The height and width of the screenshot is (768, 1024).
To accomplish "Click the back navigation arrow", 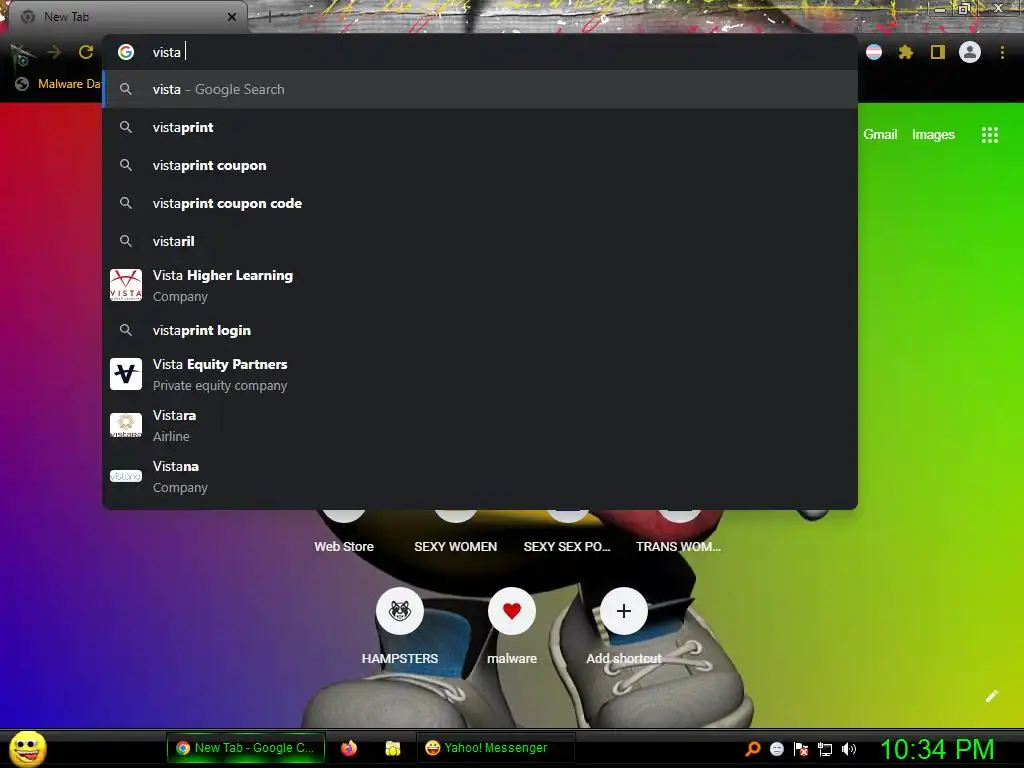I will pyautogui.click(x=21, y=54).
